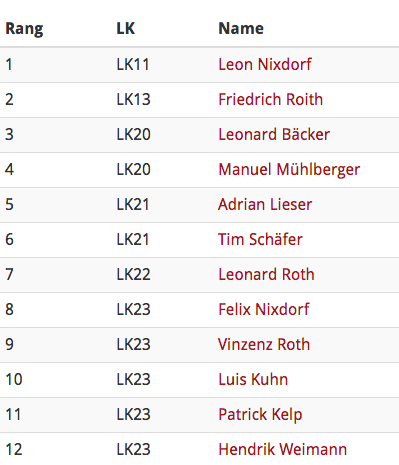Click the name Leonard Bäcker
This screenshot has width=399, height=465.
274,134
